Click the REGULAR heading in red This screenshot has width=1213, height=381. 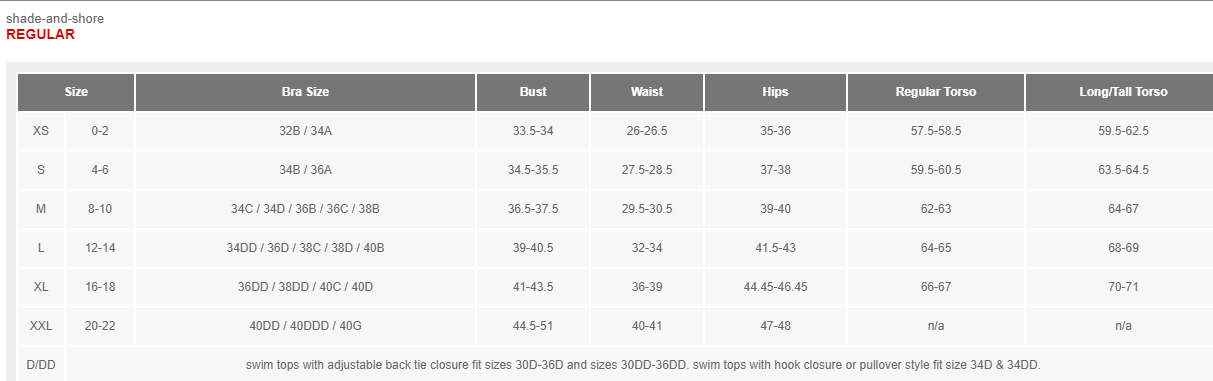[40, 34]
